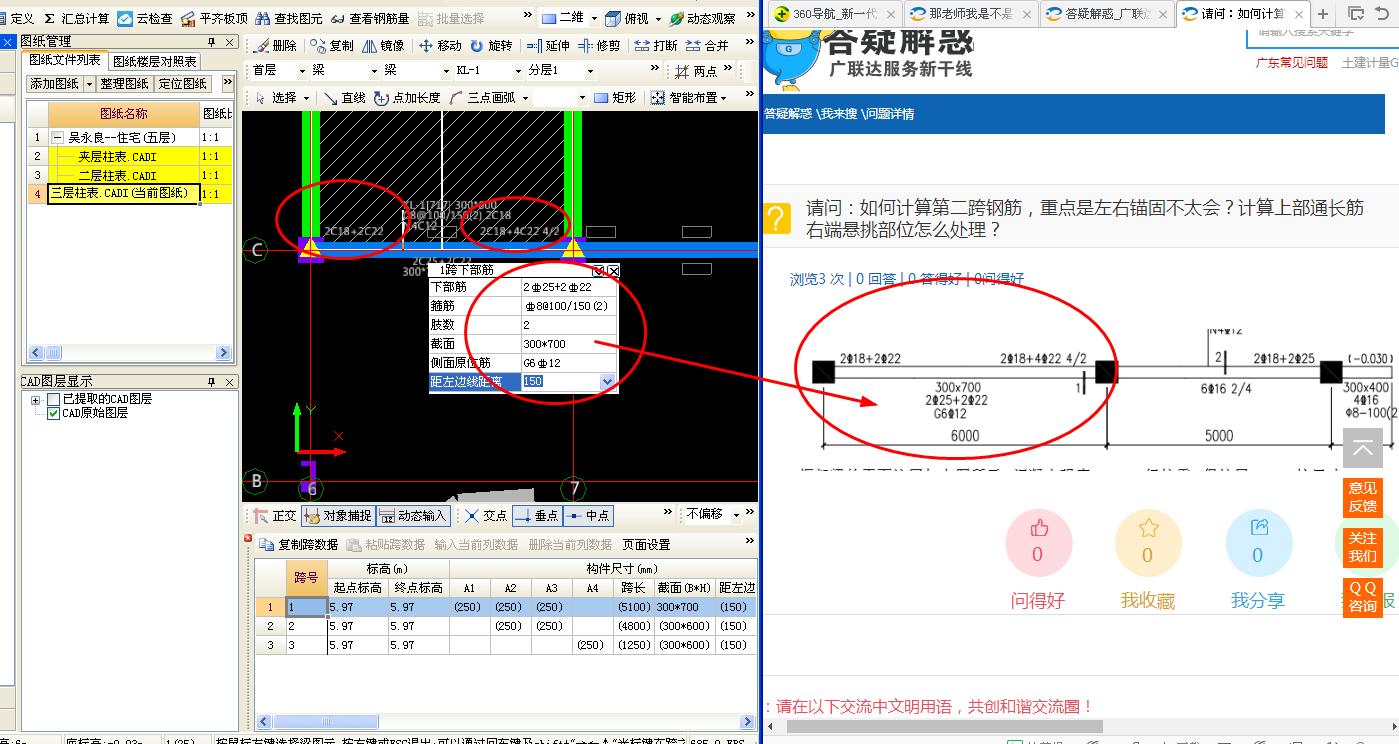Click the 页面设置 button
The image size is (1399, 744).
click(x=646, y=545)
